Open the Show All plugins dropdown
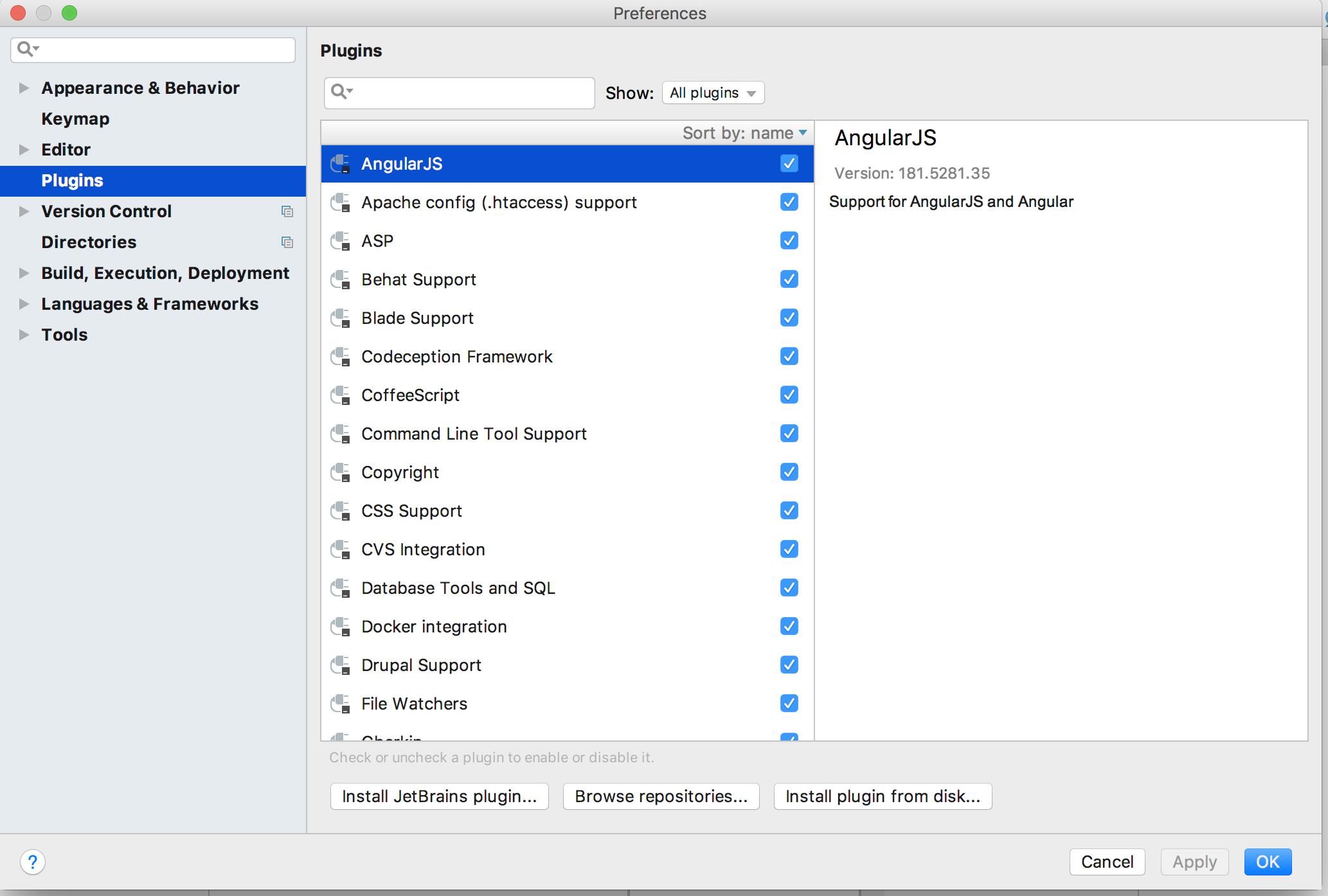Screen dimensions: 1328x896 (x=713, y=93)
